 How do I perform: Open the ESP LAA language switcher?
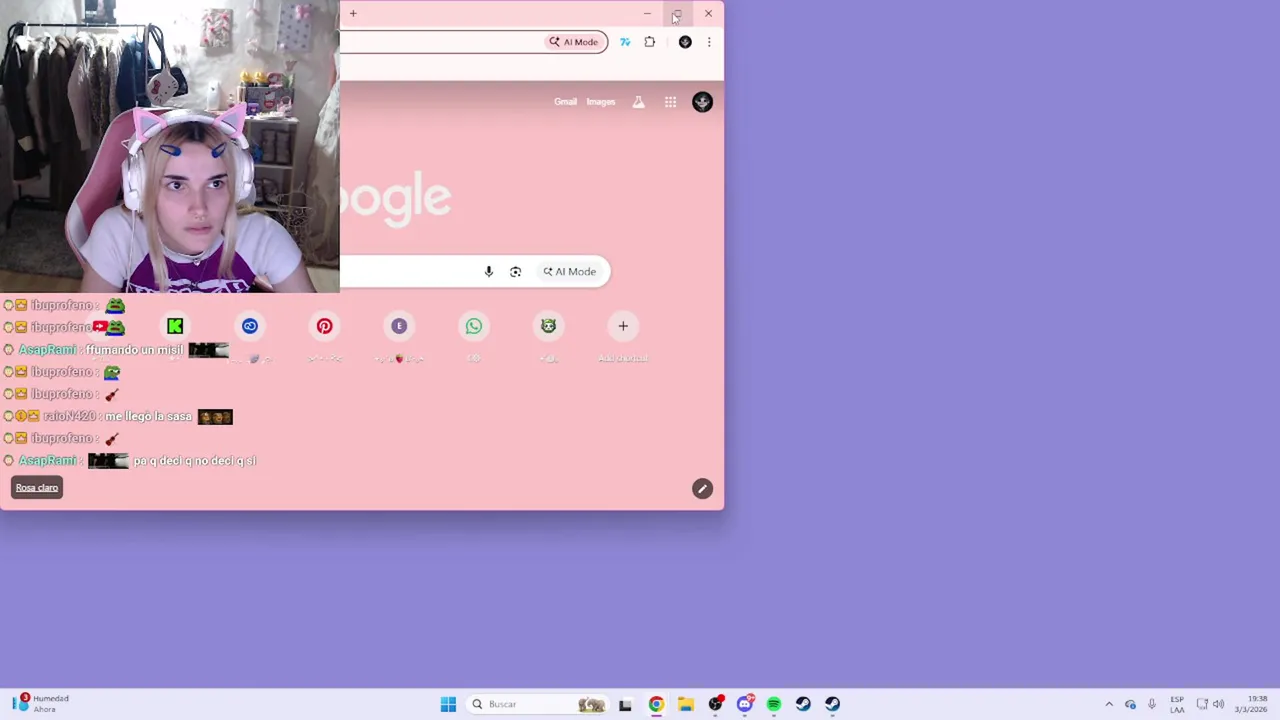coord(1177,704)
